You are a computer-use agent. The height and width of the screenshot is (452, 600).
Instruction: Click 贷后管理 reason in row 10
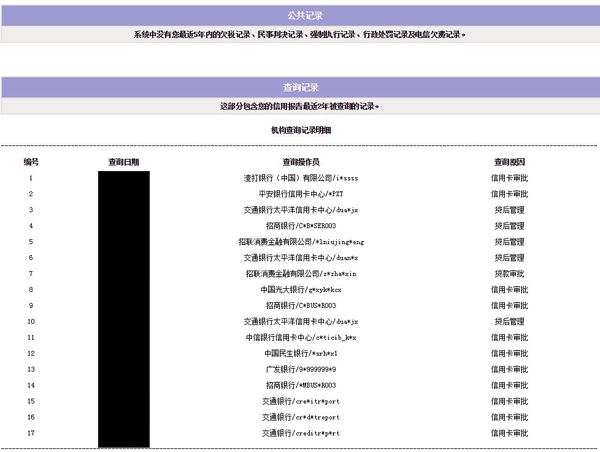(509, 321)
